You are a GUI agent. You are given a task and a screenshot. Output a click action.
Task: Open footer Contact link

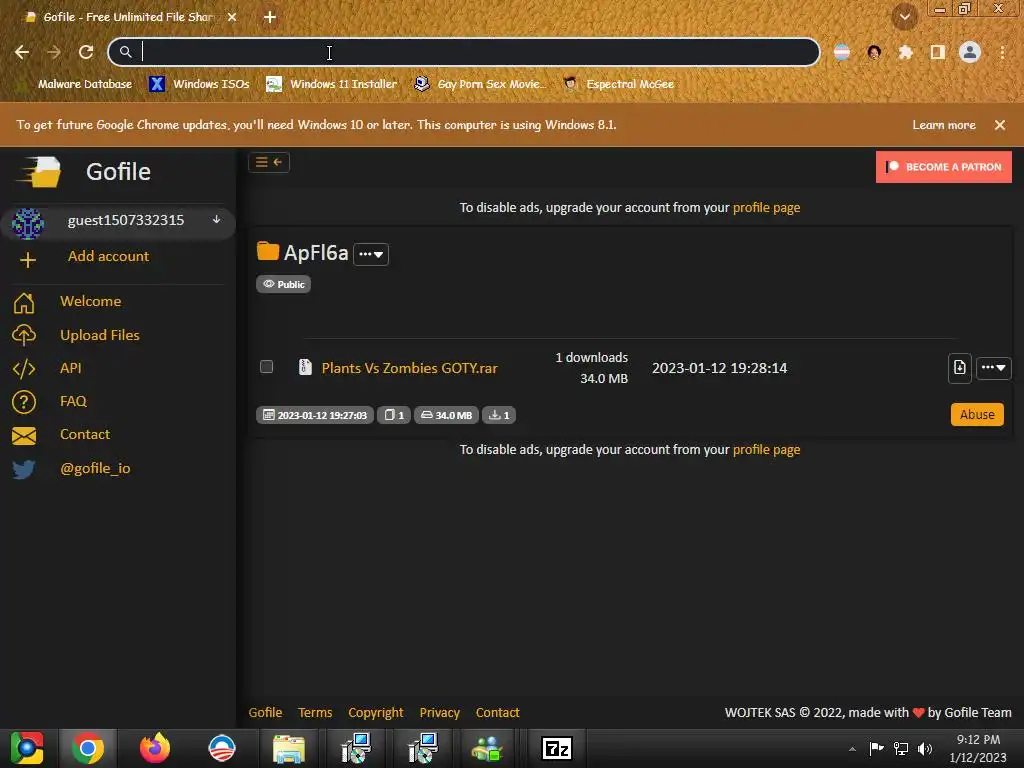(x=498, y=712)
